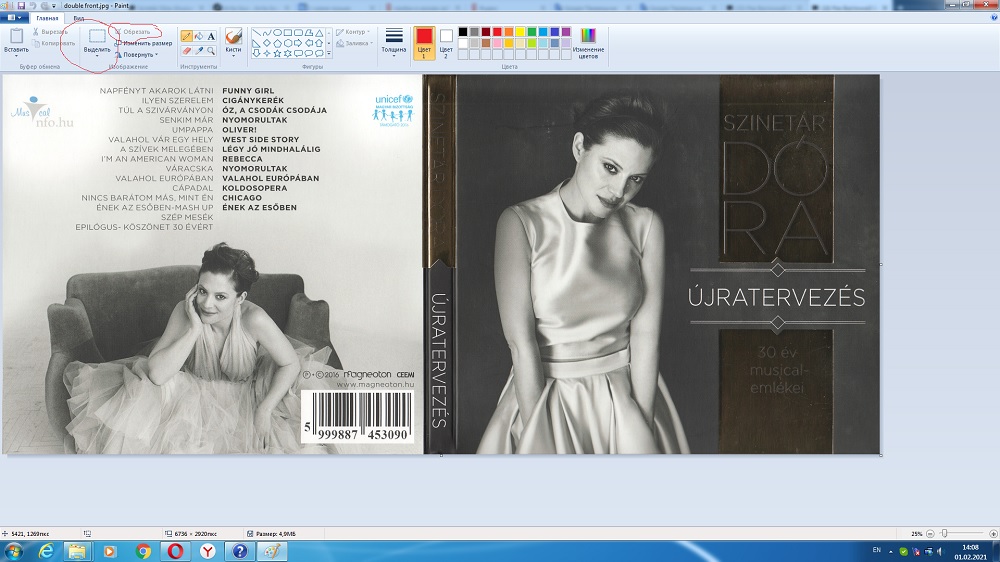Open the Контур outline dropdown
The width and height of the screenshot is (1000, 562).
click(x=353, y=32)
